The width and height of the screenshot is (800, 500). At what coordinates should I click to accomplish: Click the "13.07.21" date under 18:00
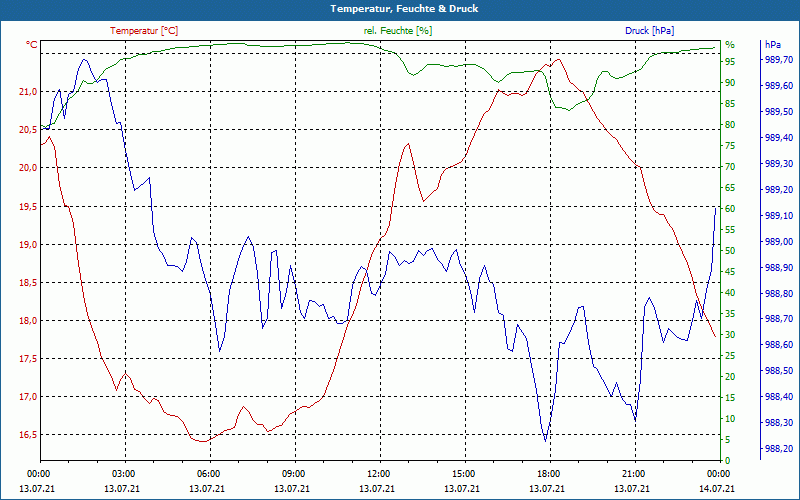[x=547, y=489]
